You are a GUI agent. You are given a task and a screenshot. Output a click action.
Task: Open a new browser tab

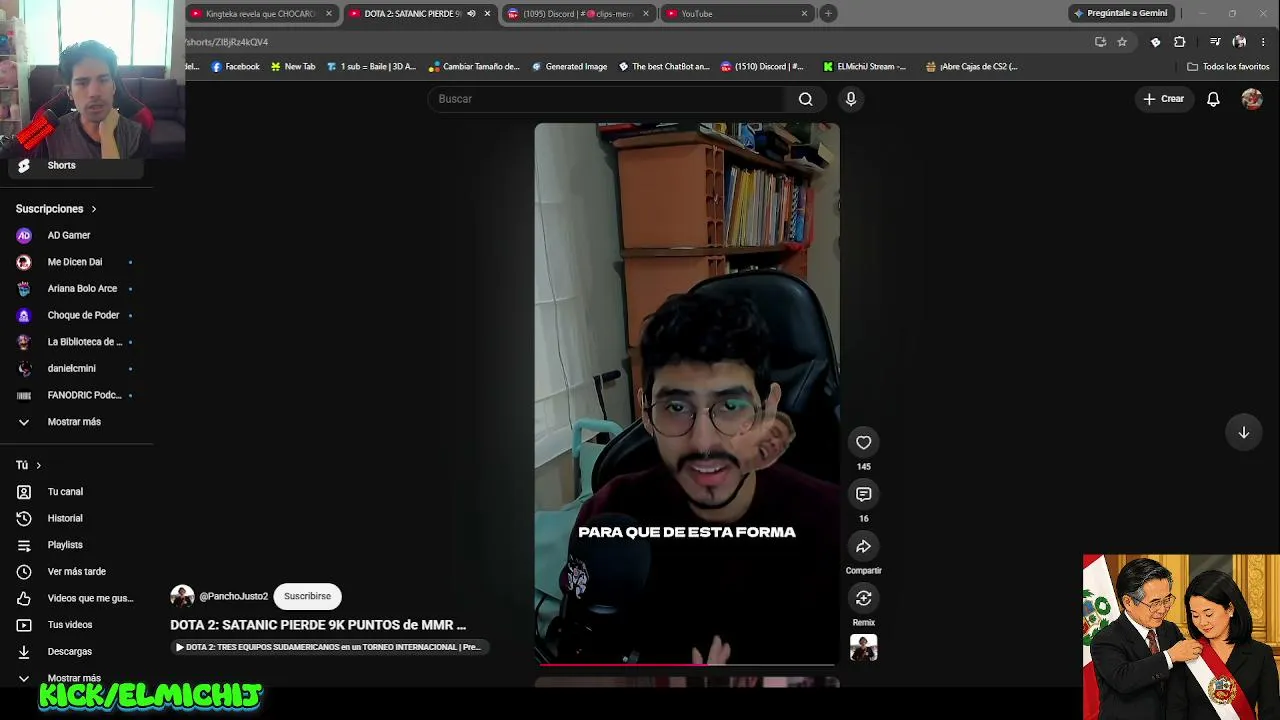[x=828, y=14]
